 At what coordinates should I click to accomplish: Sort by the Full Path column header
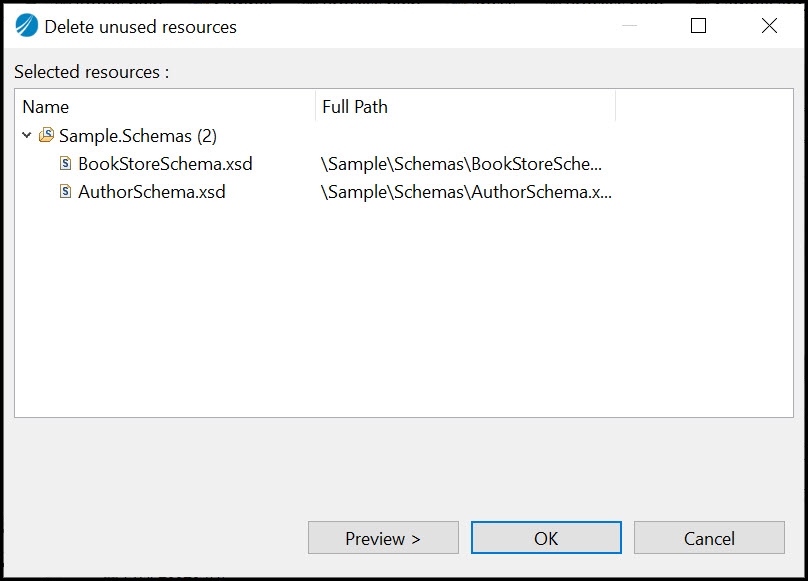(x=465, y=107)
